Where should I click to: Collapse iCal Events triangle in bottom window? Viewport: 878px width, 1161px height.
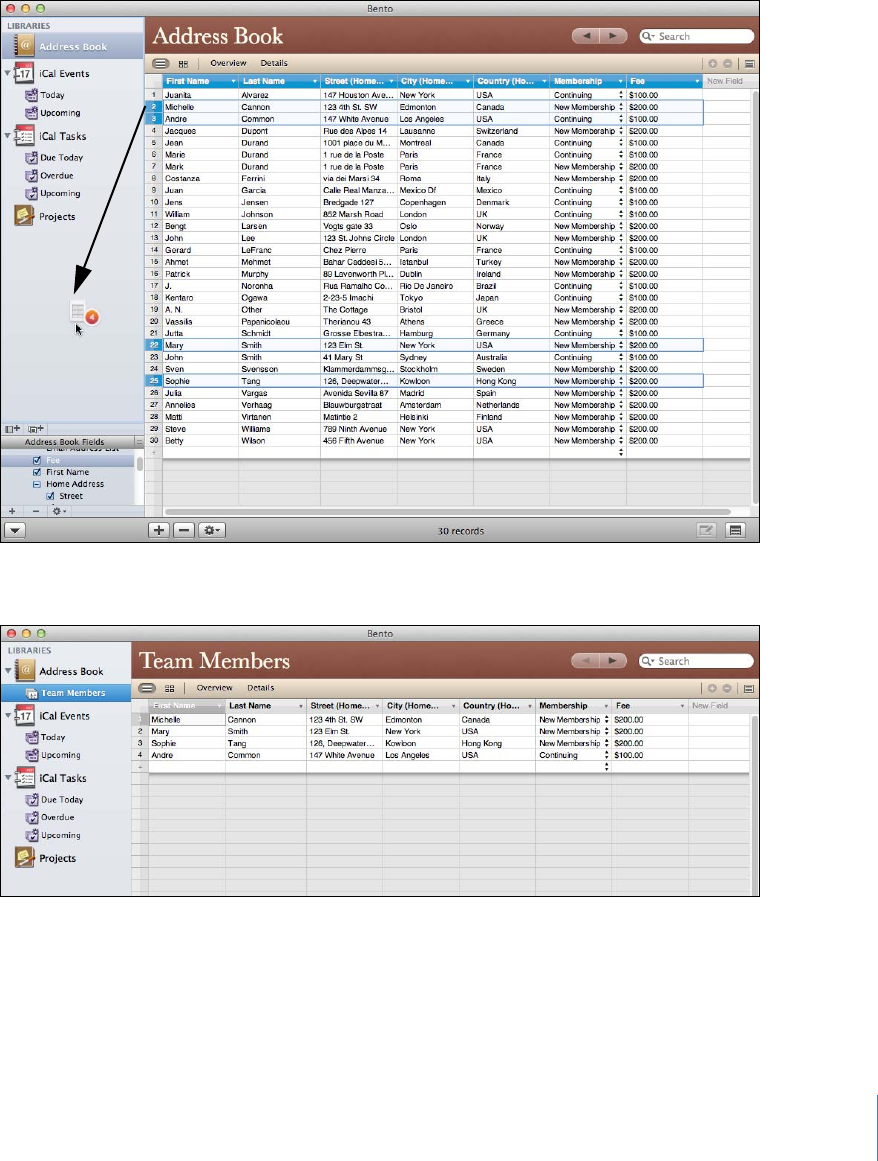[x=7, y=716]
